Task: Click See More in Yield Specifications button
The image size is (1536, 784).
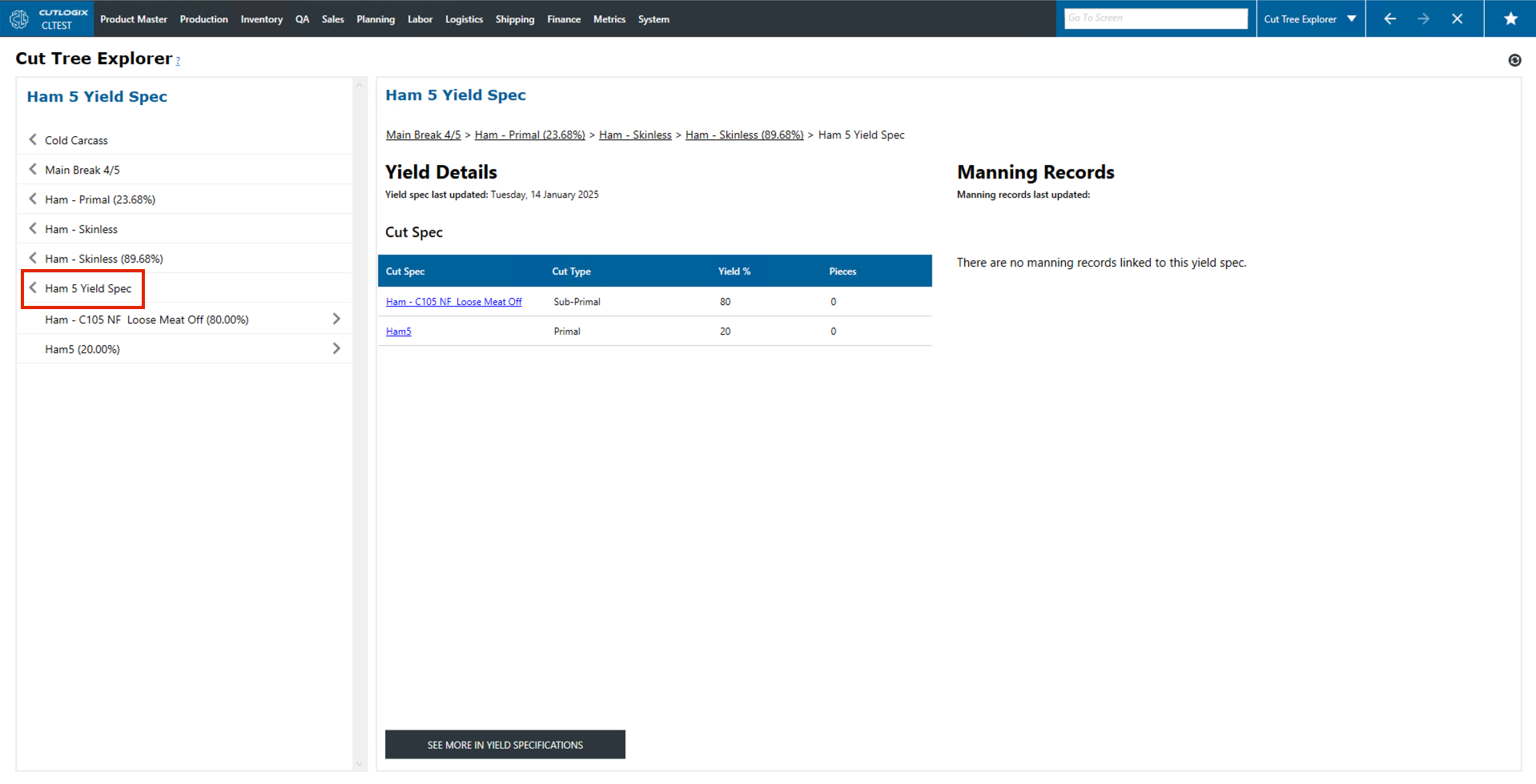Action: pyautogui.click(x=505, y=744)
